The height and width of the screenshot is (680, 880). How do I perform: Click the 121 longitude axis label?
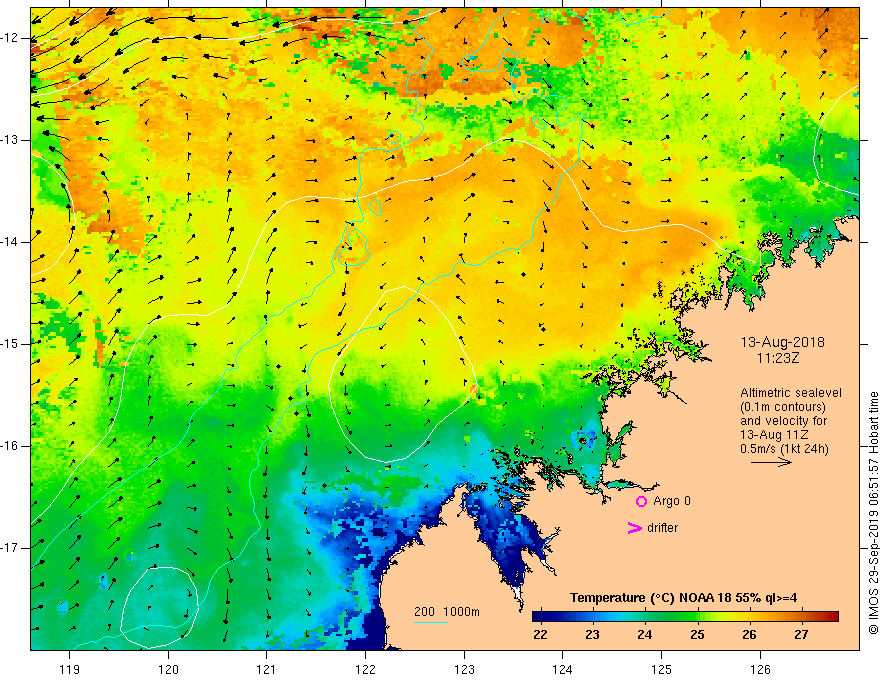point(267,669)
